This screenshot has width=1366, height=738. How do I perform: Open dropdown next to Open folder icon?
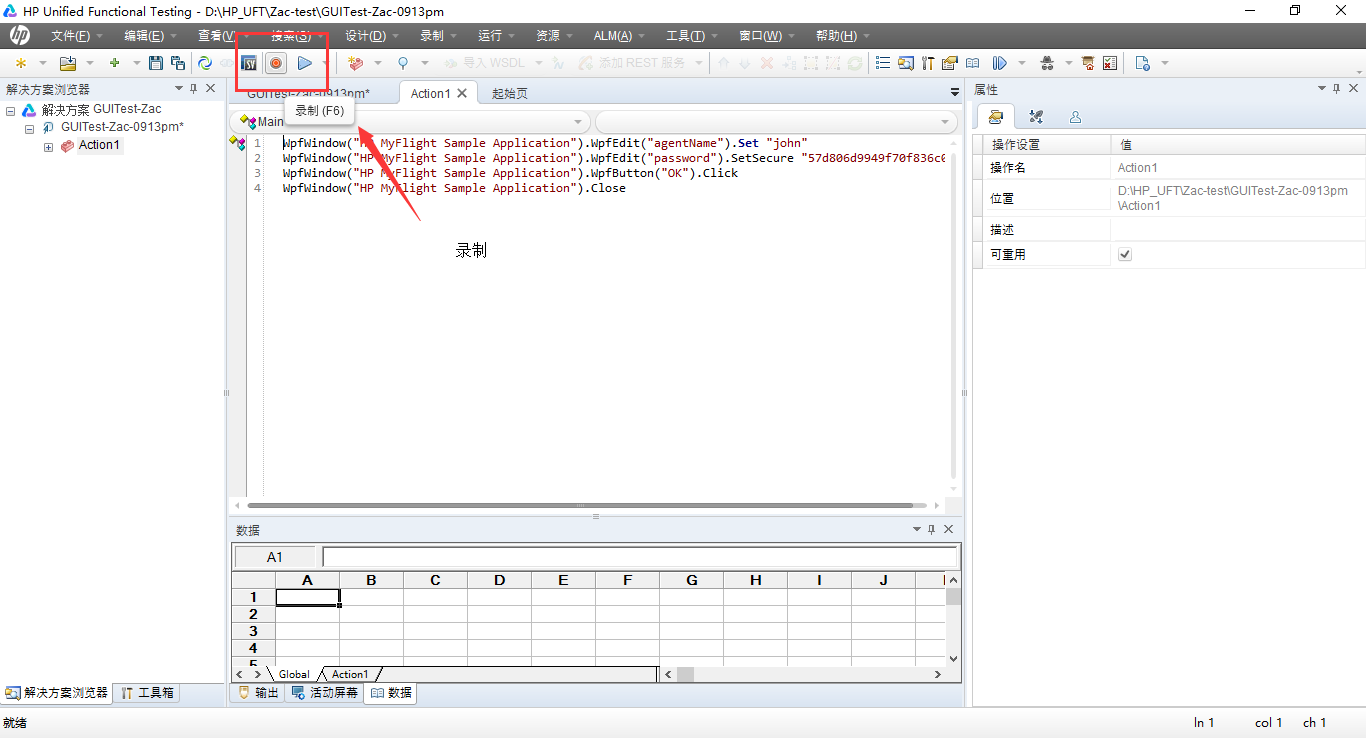pos(89,63)
